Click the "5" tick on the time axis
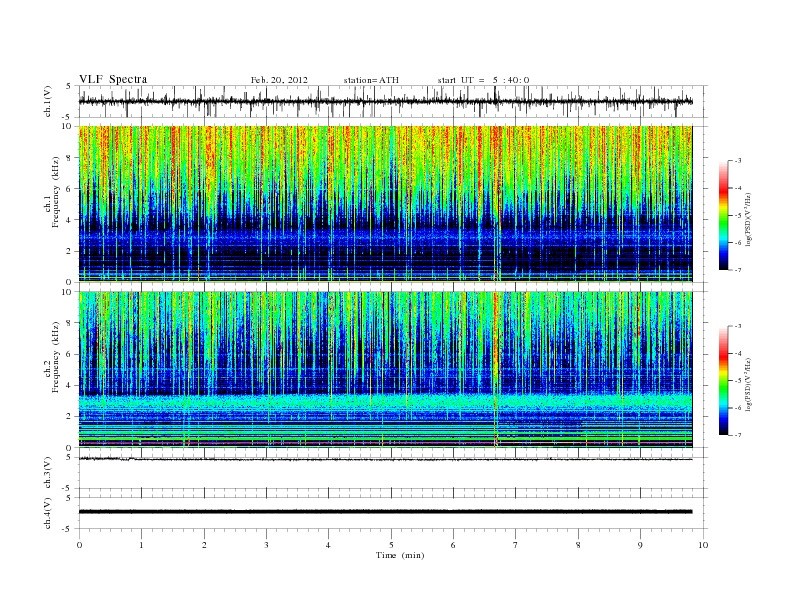The height and width of the screenshot is (612, 792). tap(391, 545)
